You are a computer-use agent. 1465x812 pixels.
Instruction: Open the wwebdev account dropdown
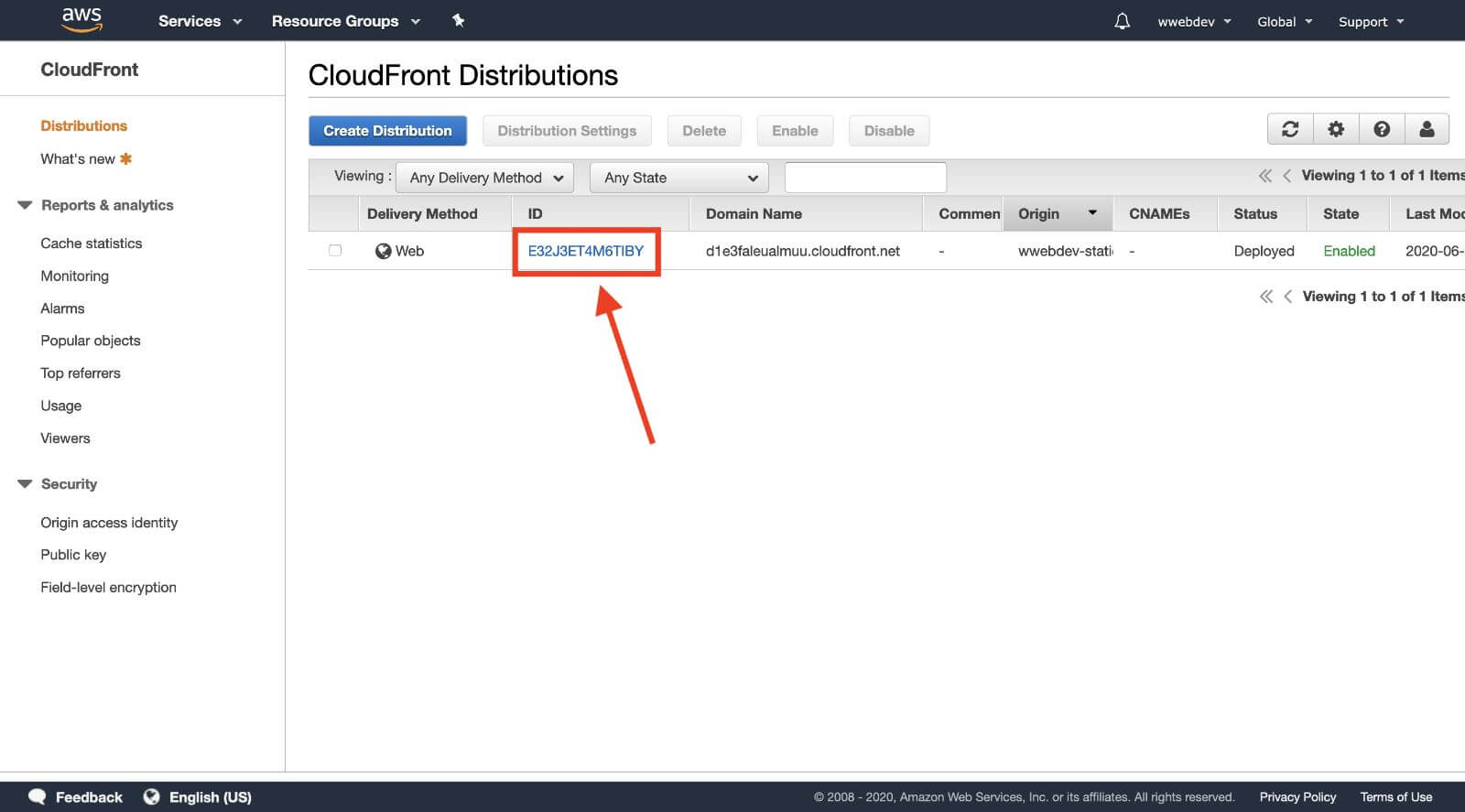coord(1194,21)
